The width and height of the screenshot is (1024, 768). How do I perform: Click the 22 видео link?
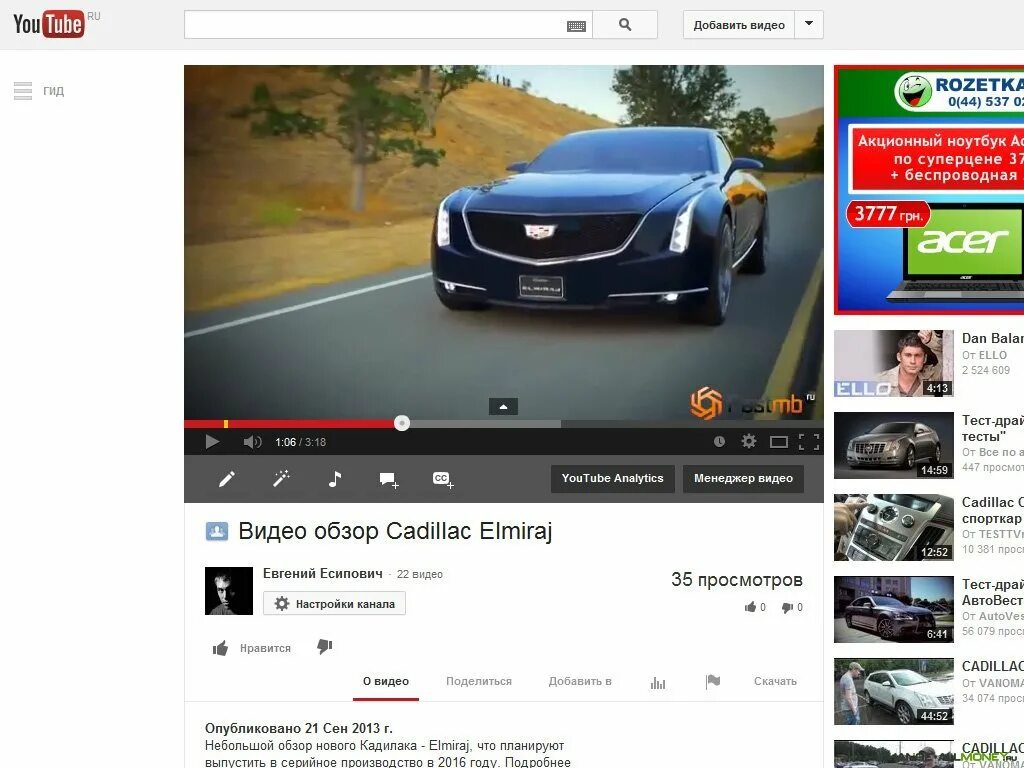[x=420, y=574]
